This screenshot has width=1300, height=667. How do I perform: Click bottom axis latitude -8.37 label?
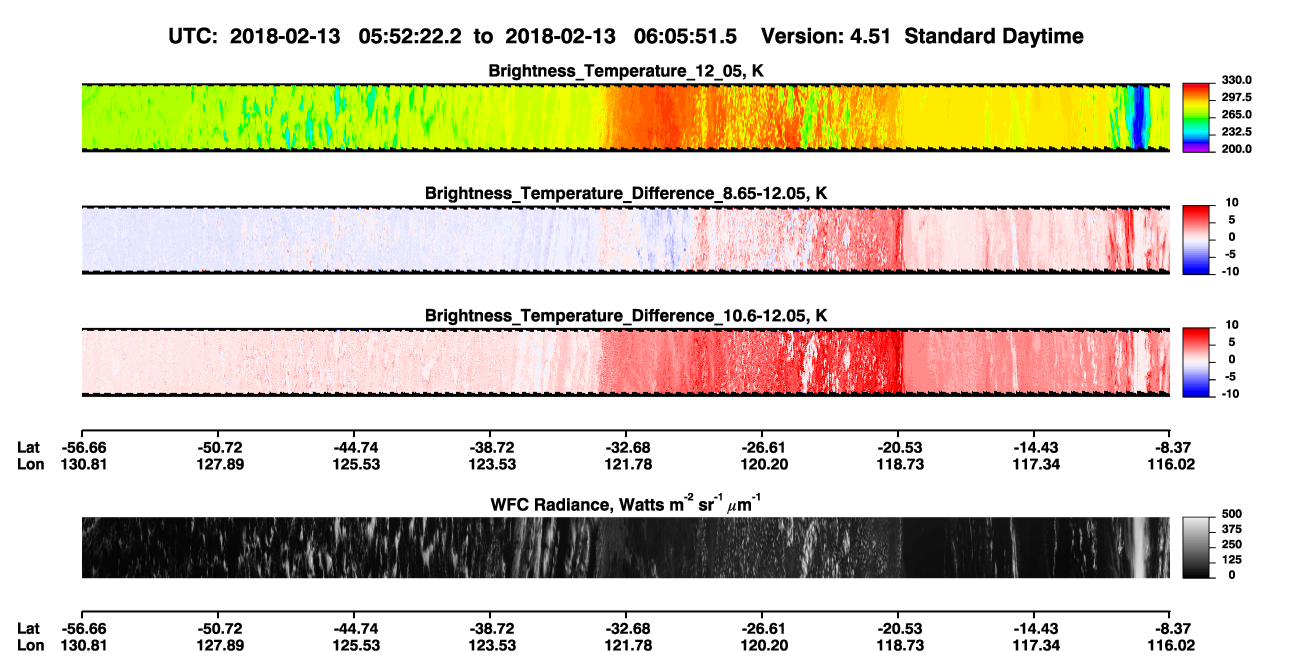(1170, 628)
